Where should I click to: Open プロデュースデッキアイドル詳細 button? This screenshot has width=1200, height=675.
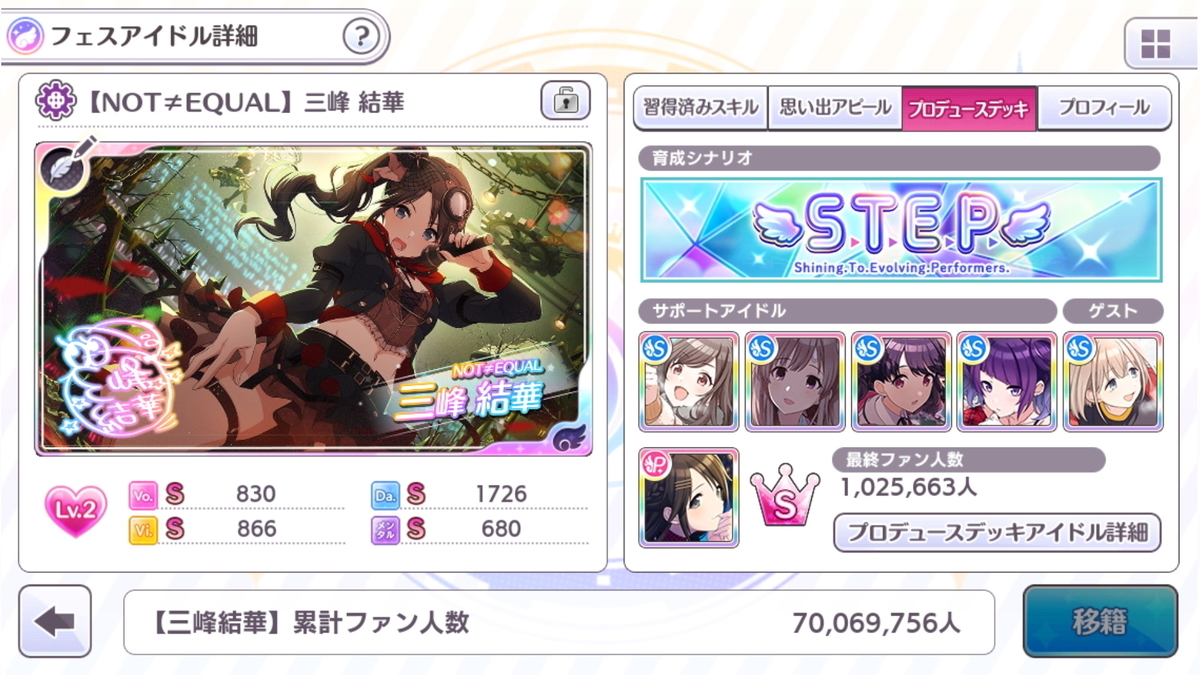[997, 533]
